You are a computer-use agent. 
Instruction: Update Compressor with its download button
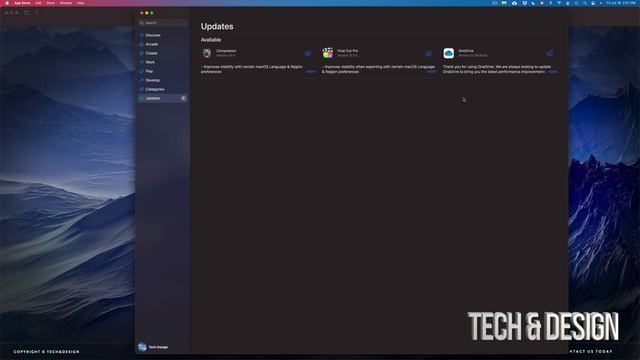coord(308,53)
